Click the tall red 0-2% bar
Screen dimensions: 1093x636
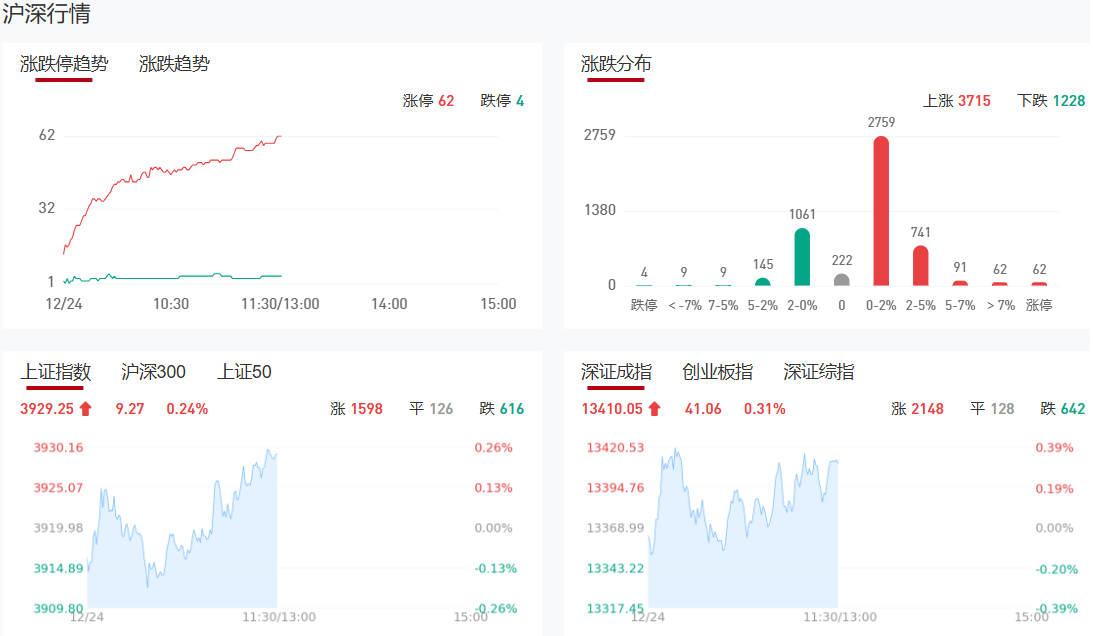coord(881,210)
